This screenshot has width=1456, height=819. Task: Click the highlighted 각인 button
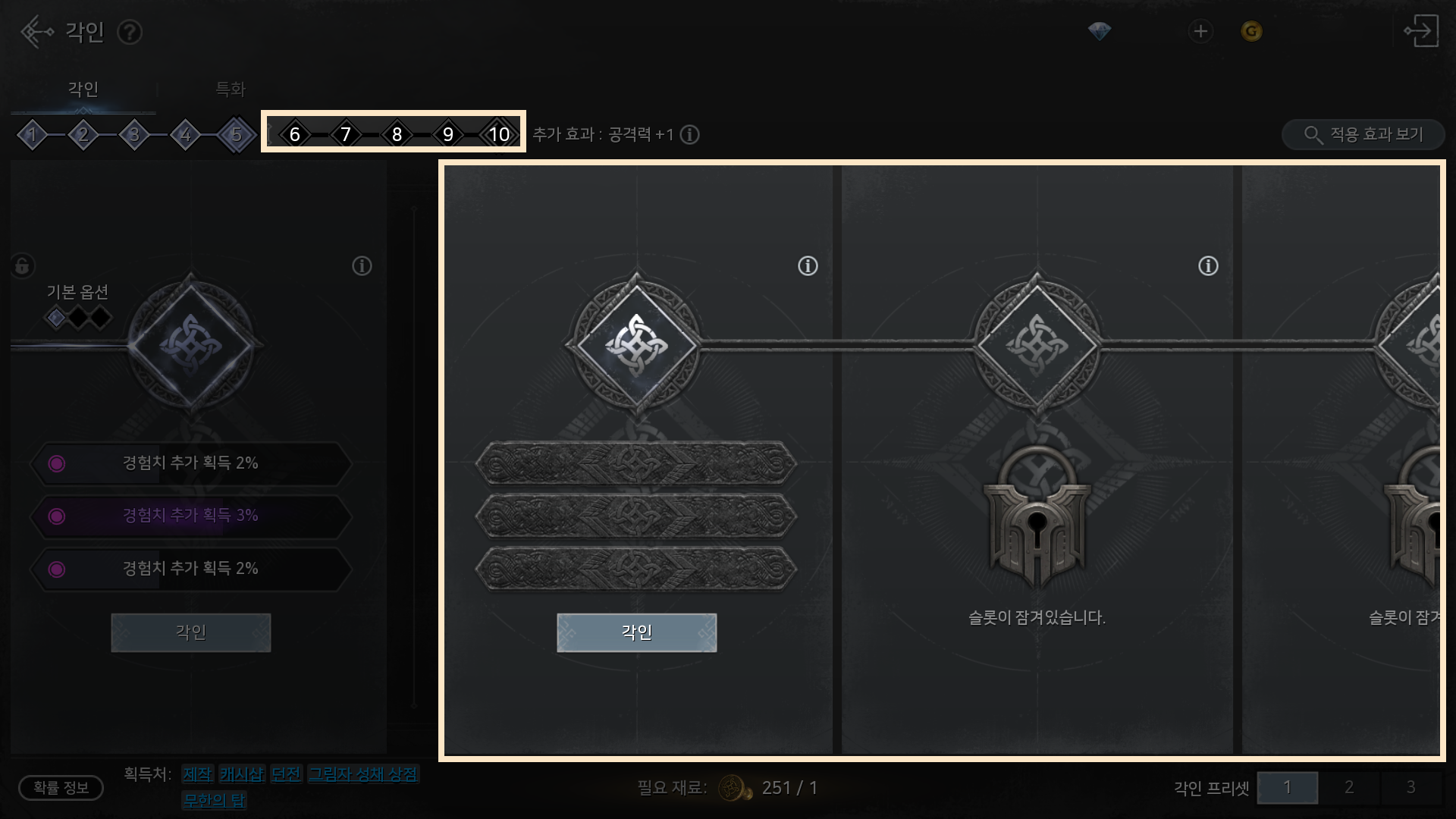point(636,632)
